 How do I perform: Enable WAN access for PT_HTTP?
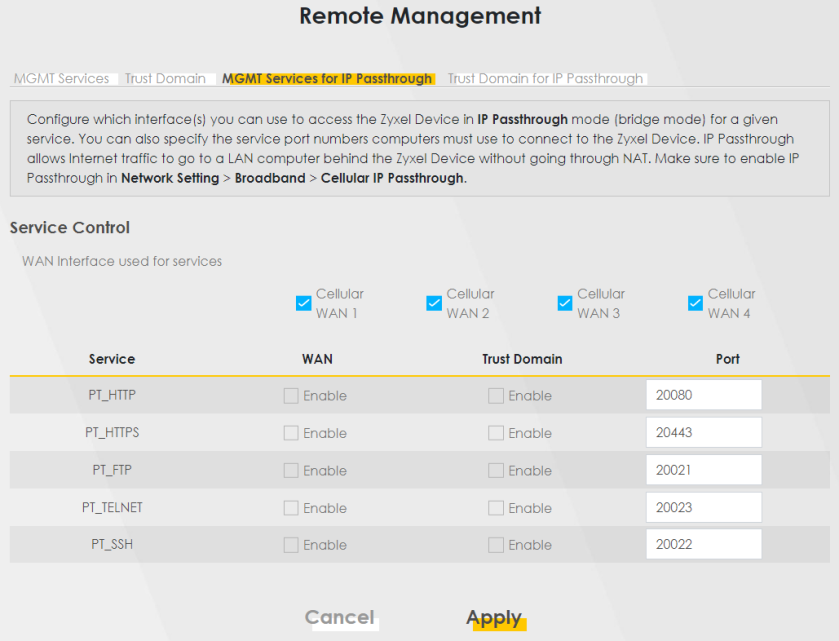pyautogui.click(x=291, y=396)
